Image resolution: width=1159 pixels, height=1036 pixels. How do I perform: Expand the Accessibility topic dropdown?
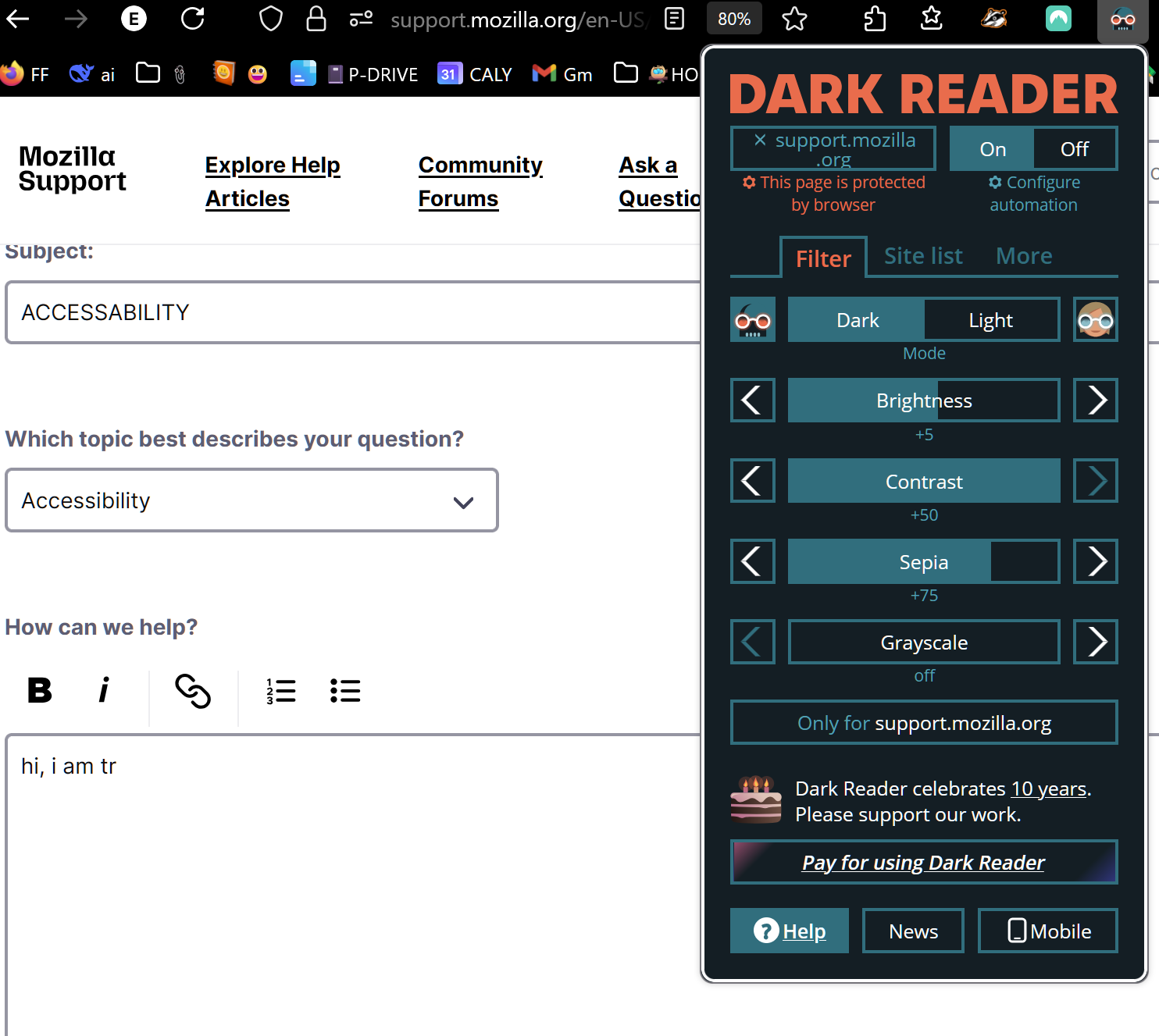251,500
